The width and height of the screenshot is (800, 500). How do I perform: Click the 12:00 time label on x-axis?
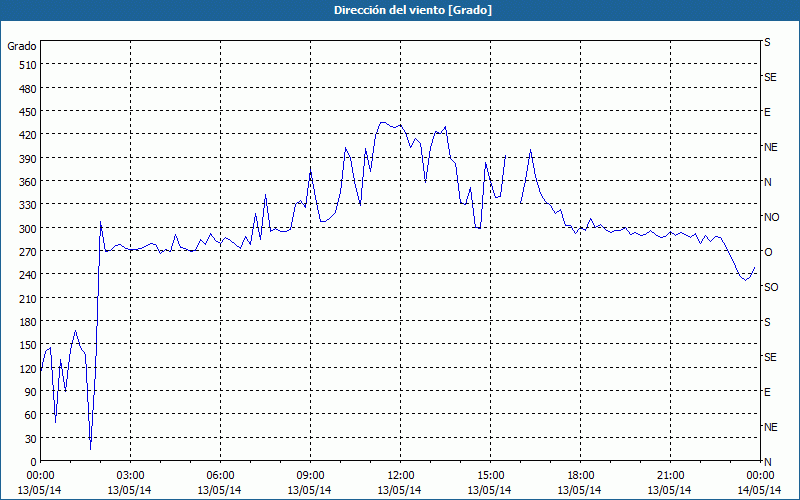[x=400, y=476]
